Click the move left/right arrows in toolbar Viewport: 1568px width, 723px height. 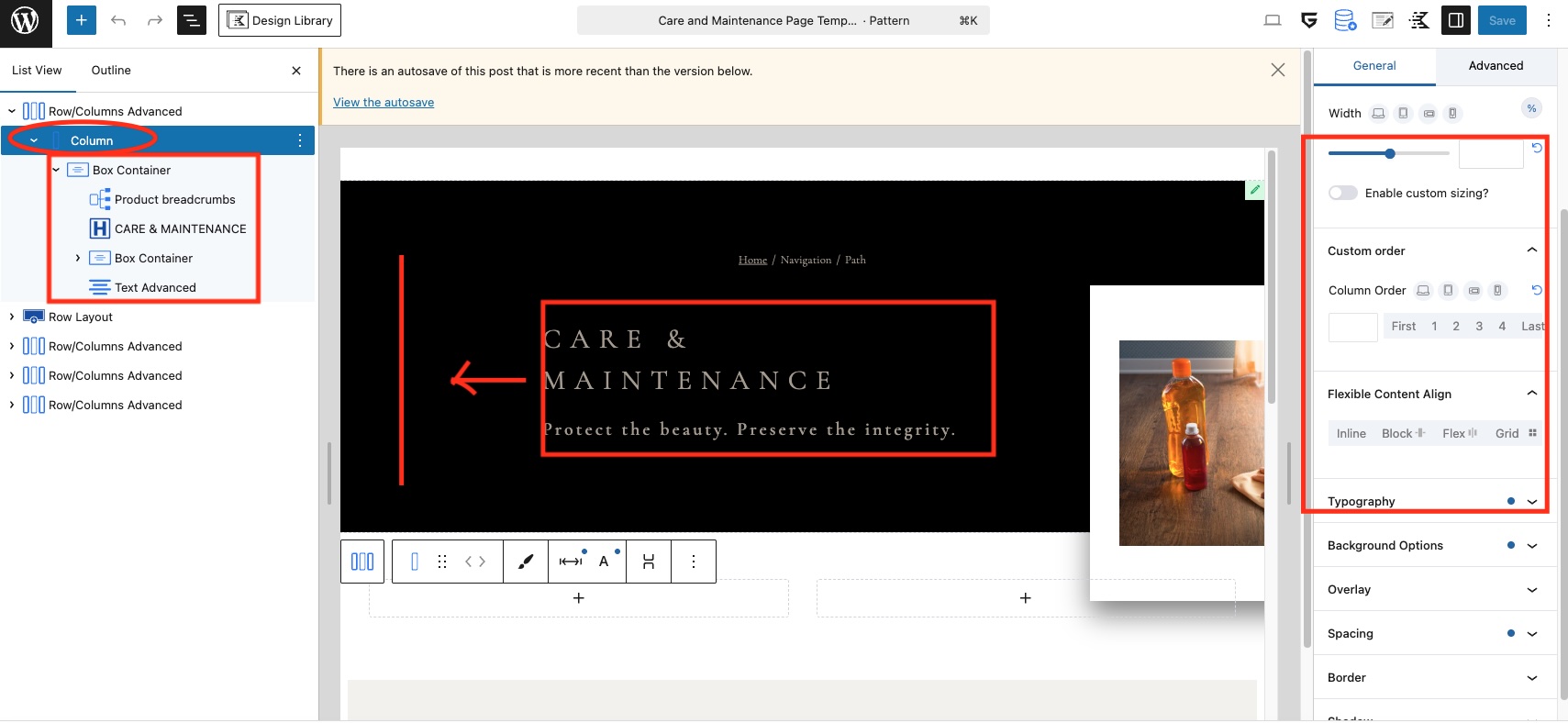pyautogui.click(x=475, y=562)
